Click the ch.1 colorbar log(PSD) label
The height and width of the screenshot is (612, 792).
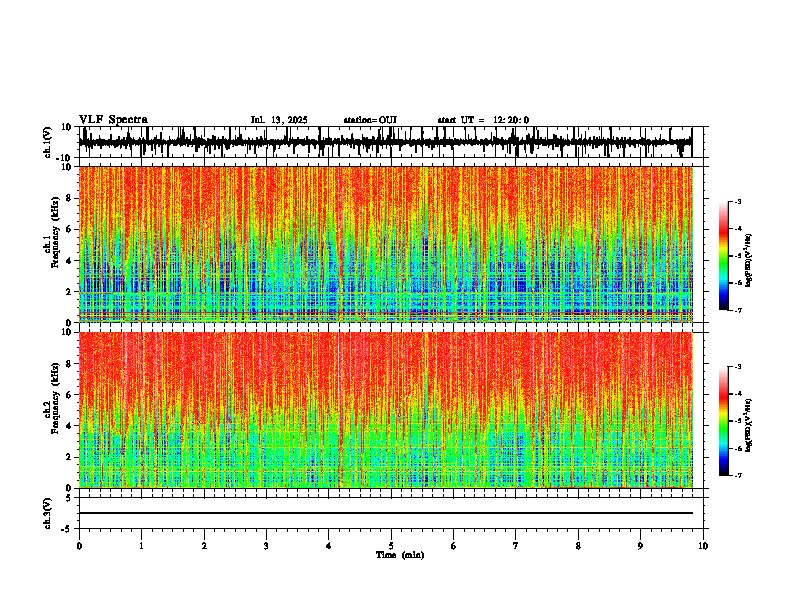point(749,260)
